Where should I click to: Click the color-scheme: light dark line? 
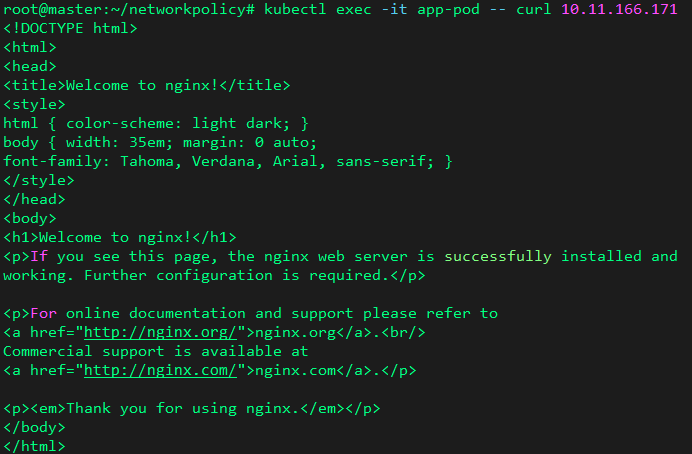(x=155, y=123)
